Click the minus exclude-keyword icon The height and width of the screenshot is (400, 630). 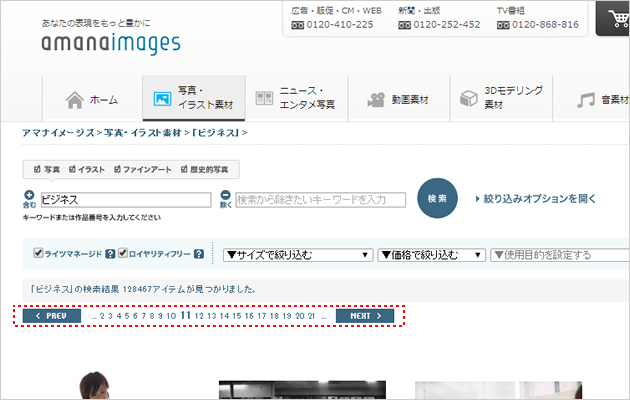click(x=225, y=195)
